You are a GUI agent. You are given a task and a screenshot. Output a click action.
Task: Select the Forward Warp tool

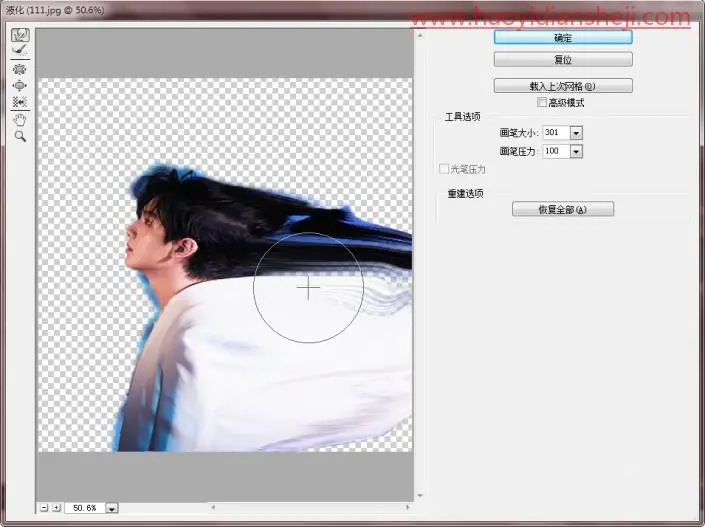click(20, 35)
